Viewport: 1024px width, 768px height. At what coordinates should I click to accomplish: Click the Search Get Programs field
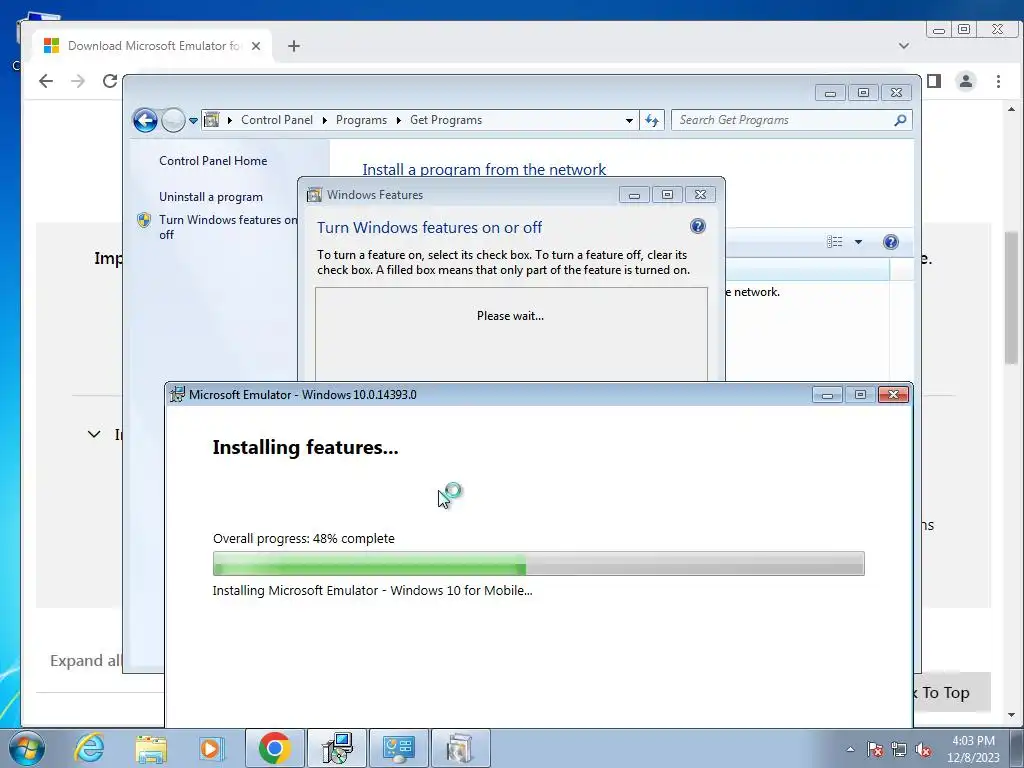[x=784, y=120]
